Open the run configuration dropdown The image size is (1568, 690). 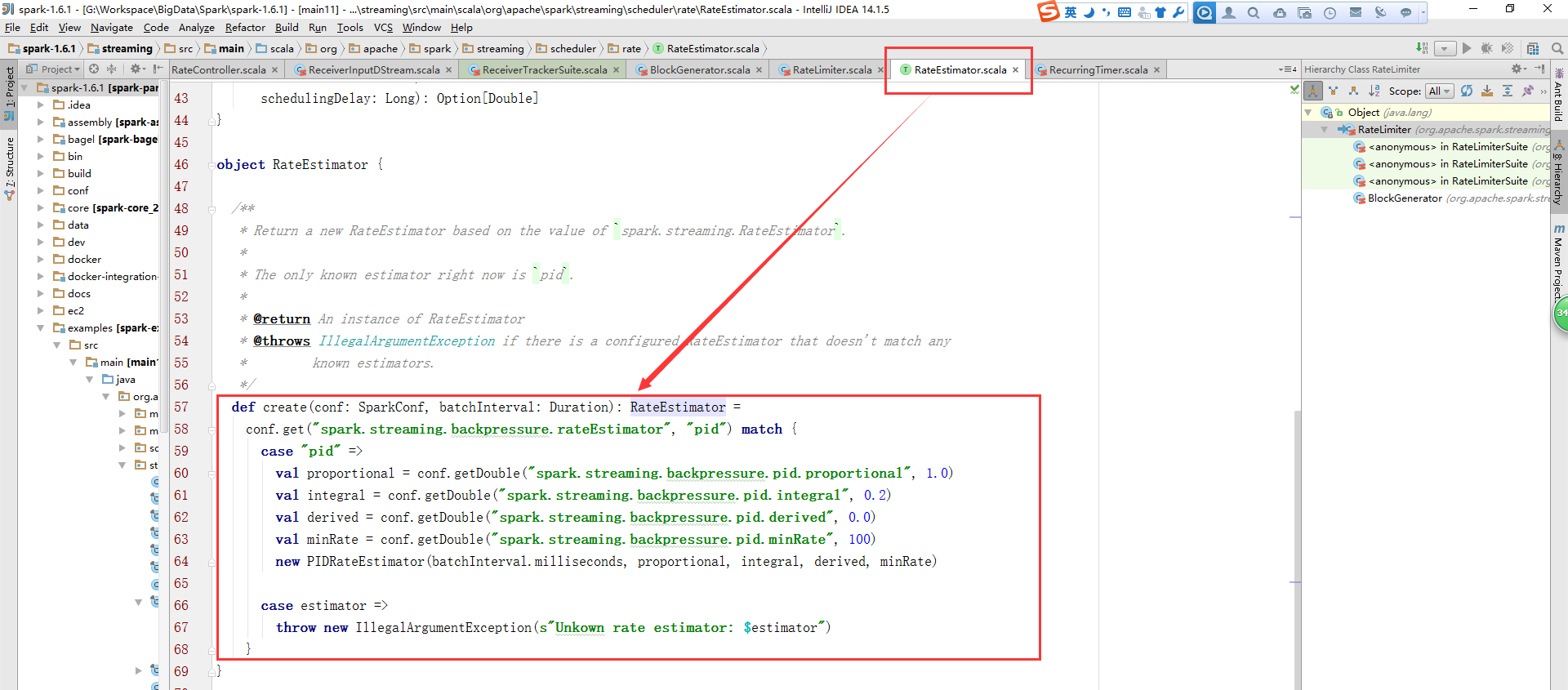click(x=1445, y=48)
